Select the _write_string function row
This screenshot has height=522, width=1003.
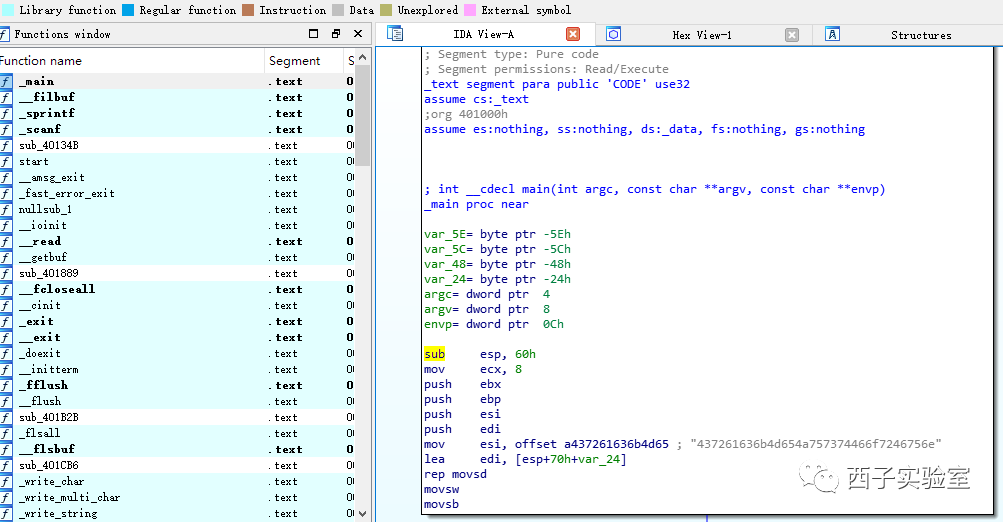point(178,513)
